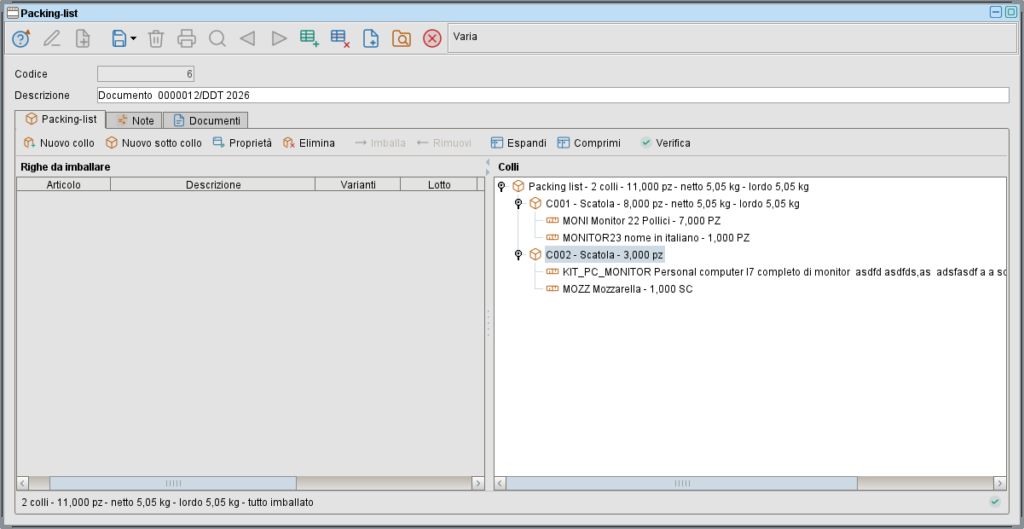Click the Codice field
The height and width of the screenshot is (529, 1024).
pyautogui.click(x=146, y=74)
